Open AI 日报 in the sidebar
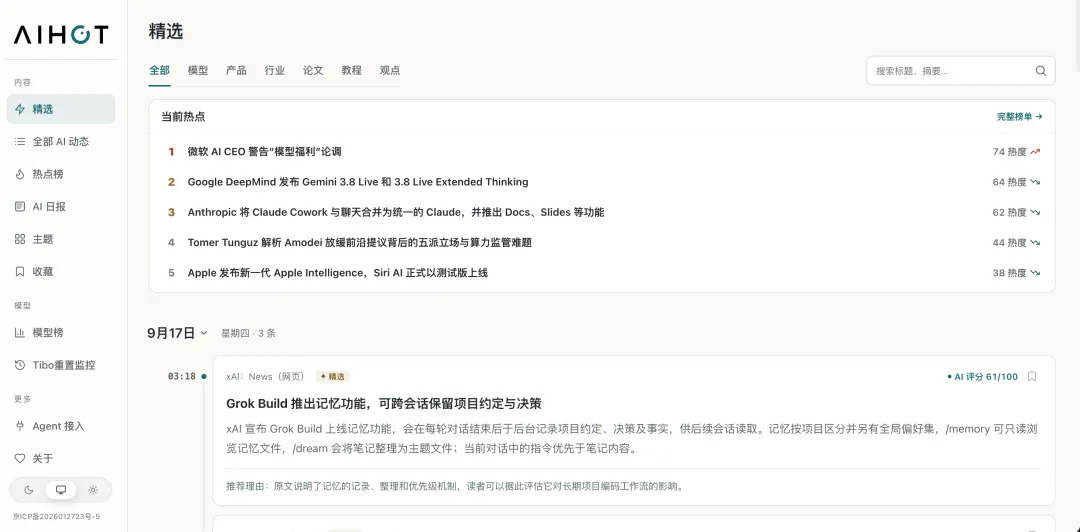 [x=61, y=206]
